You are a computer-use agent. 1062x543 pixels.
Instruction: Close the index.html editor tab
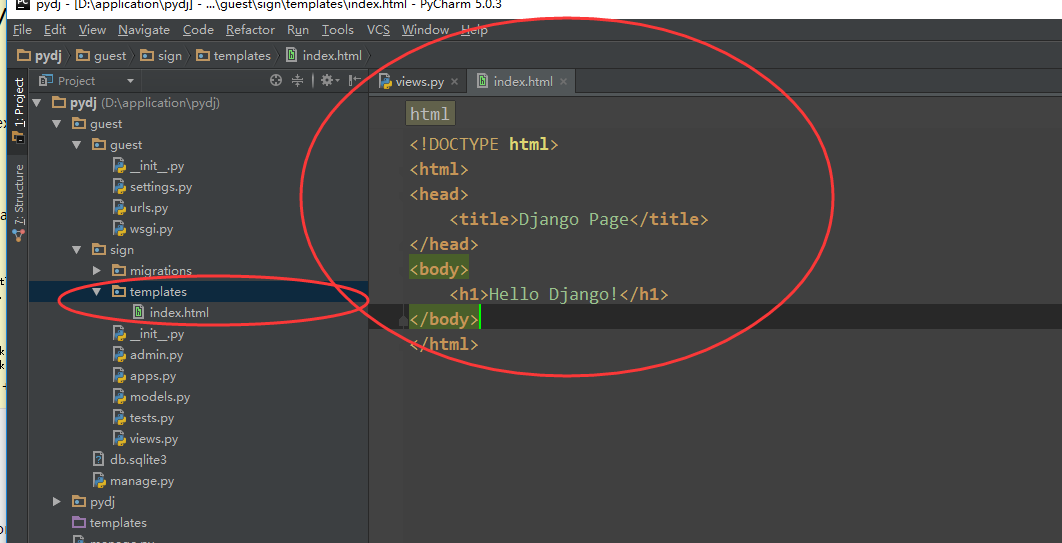coord(563,83)
